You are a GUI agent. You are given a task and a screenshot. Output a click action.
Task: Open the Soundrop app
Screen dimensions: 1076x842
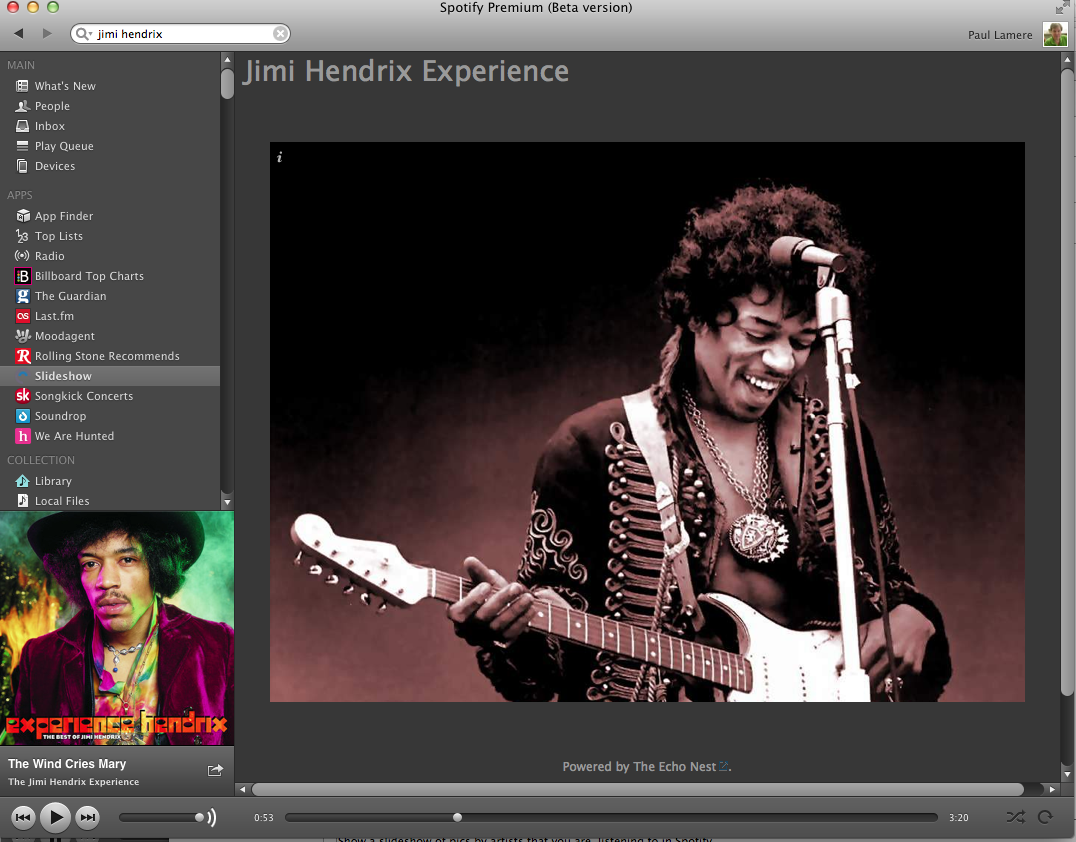click(60, 416)
